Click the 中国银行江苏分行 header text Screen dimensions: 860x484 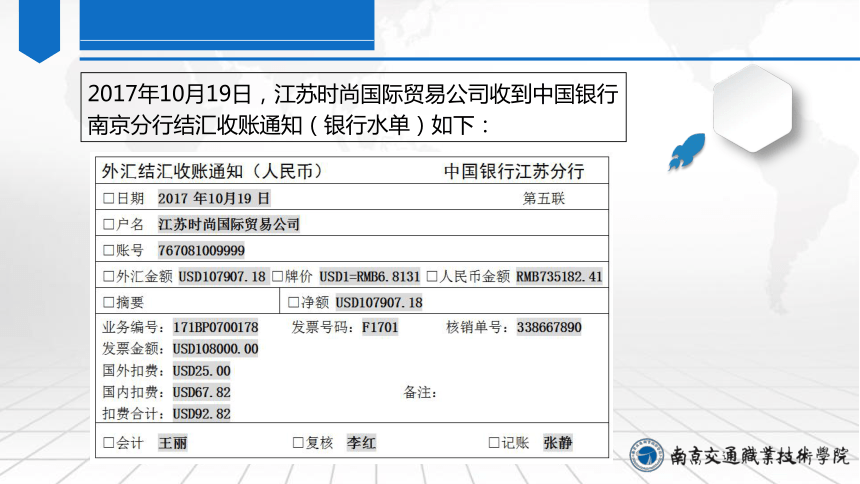tap(514, 172)
